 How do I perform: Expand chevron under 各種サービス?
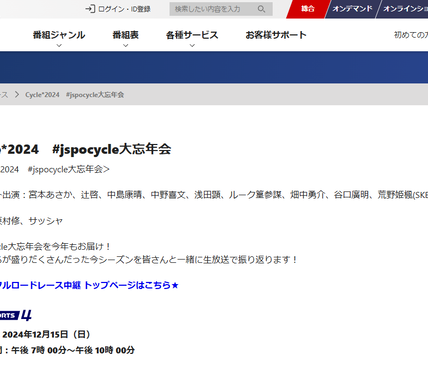pyautogui.click(x=192, y=45)
